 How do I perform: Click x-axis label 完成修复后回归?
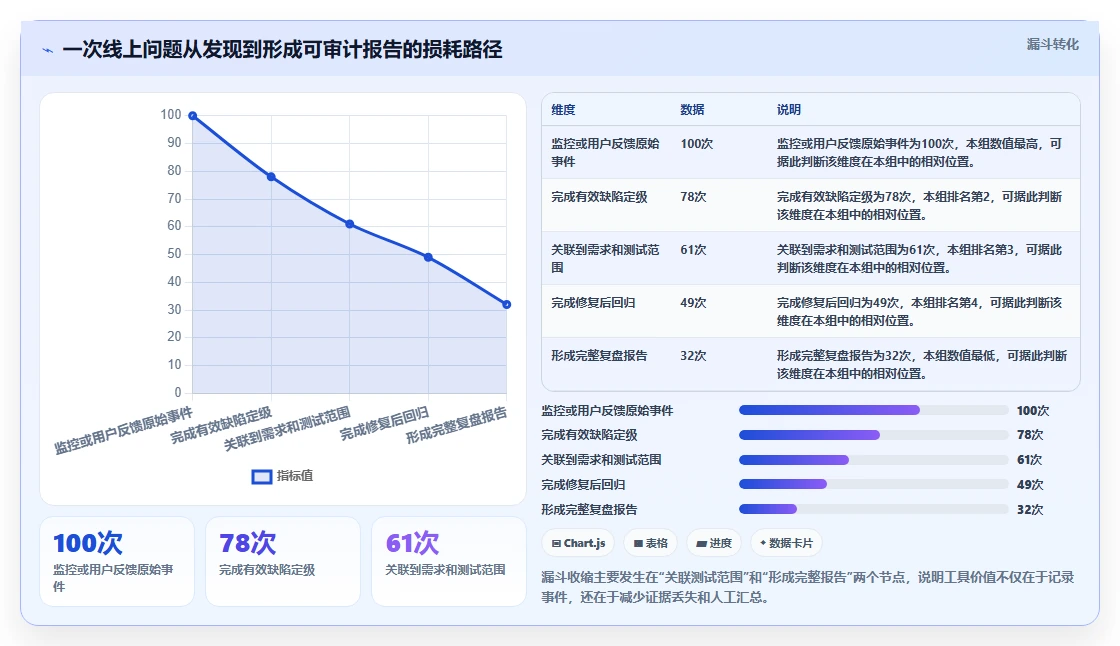(x=384, y=423)
